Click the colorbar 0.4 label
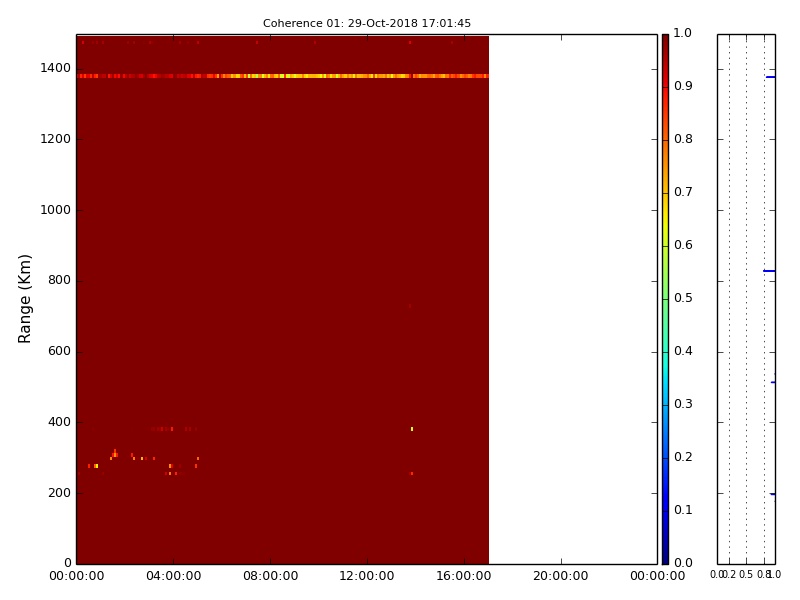Image resolution: width=800 pixels, height=600 pixels. pyautogui.click(x=683, y=351)
